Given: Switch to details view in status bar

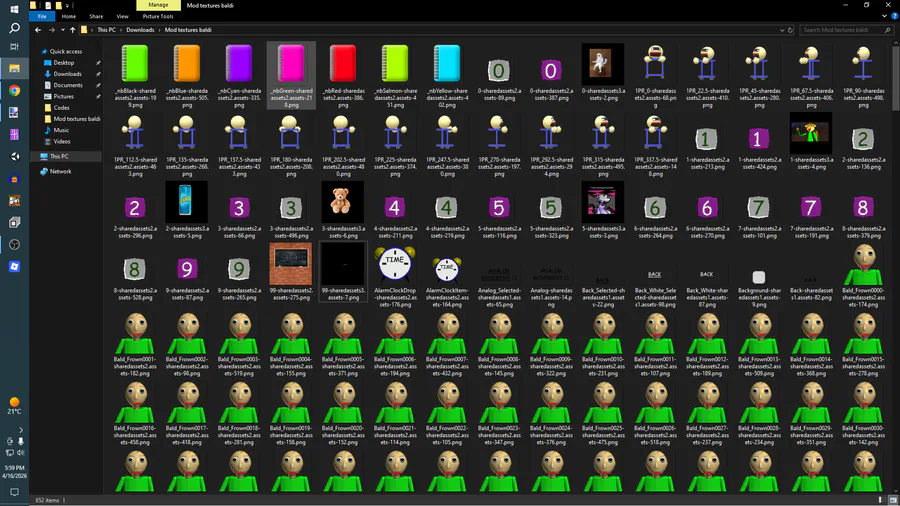Looking at the screenshot, I should tap(881, 500).
